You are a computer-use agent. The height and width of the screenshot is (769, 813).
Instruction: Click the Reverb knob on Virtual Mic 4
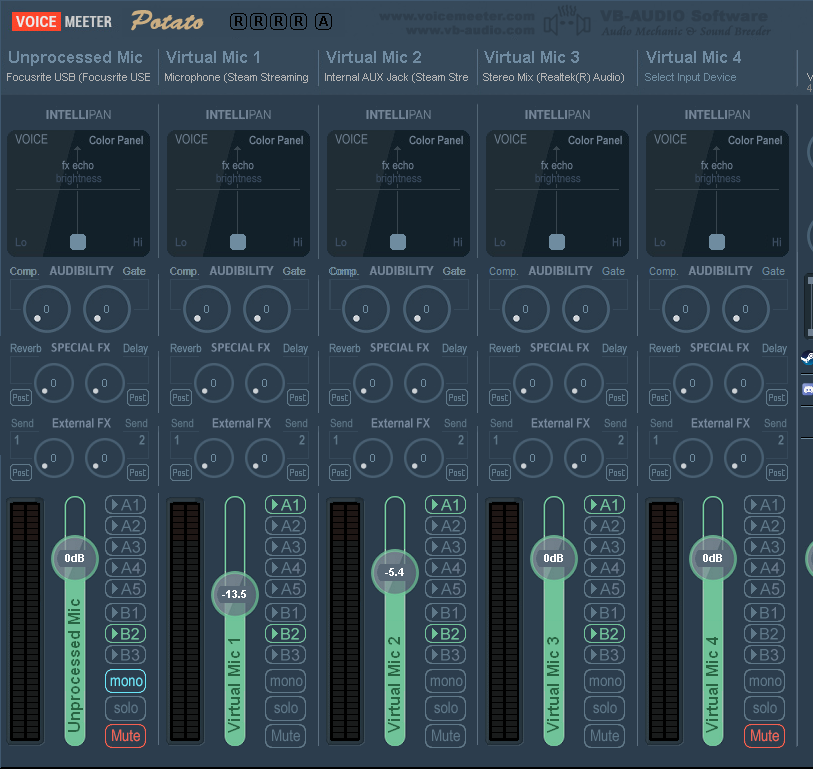(x=692, y=383)
